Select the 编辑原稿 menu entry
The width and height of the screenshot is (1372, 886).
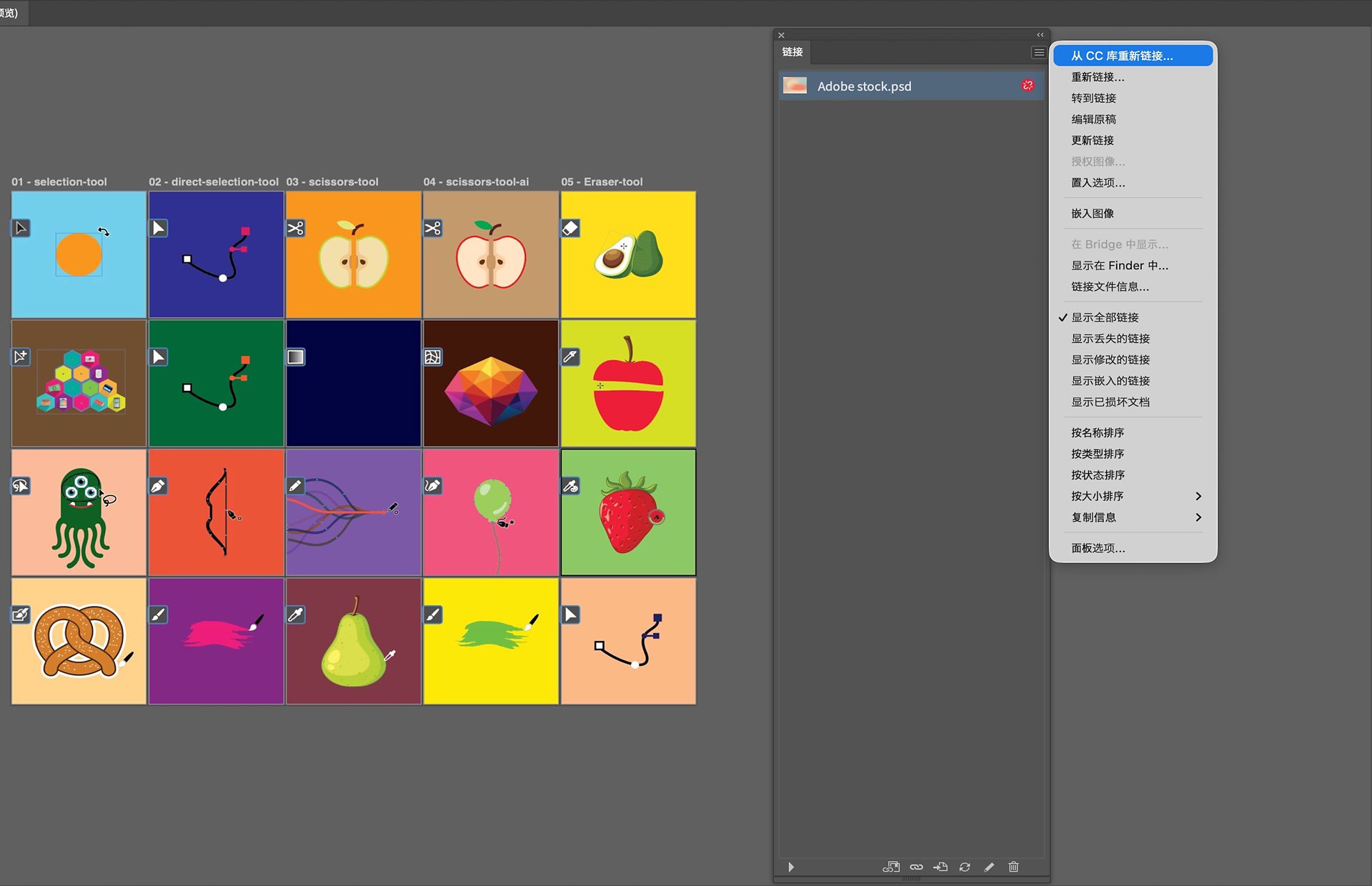[1133, 119]
